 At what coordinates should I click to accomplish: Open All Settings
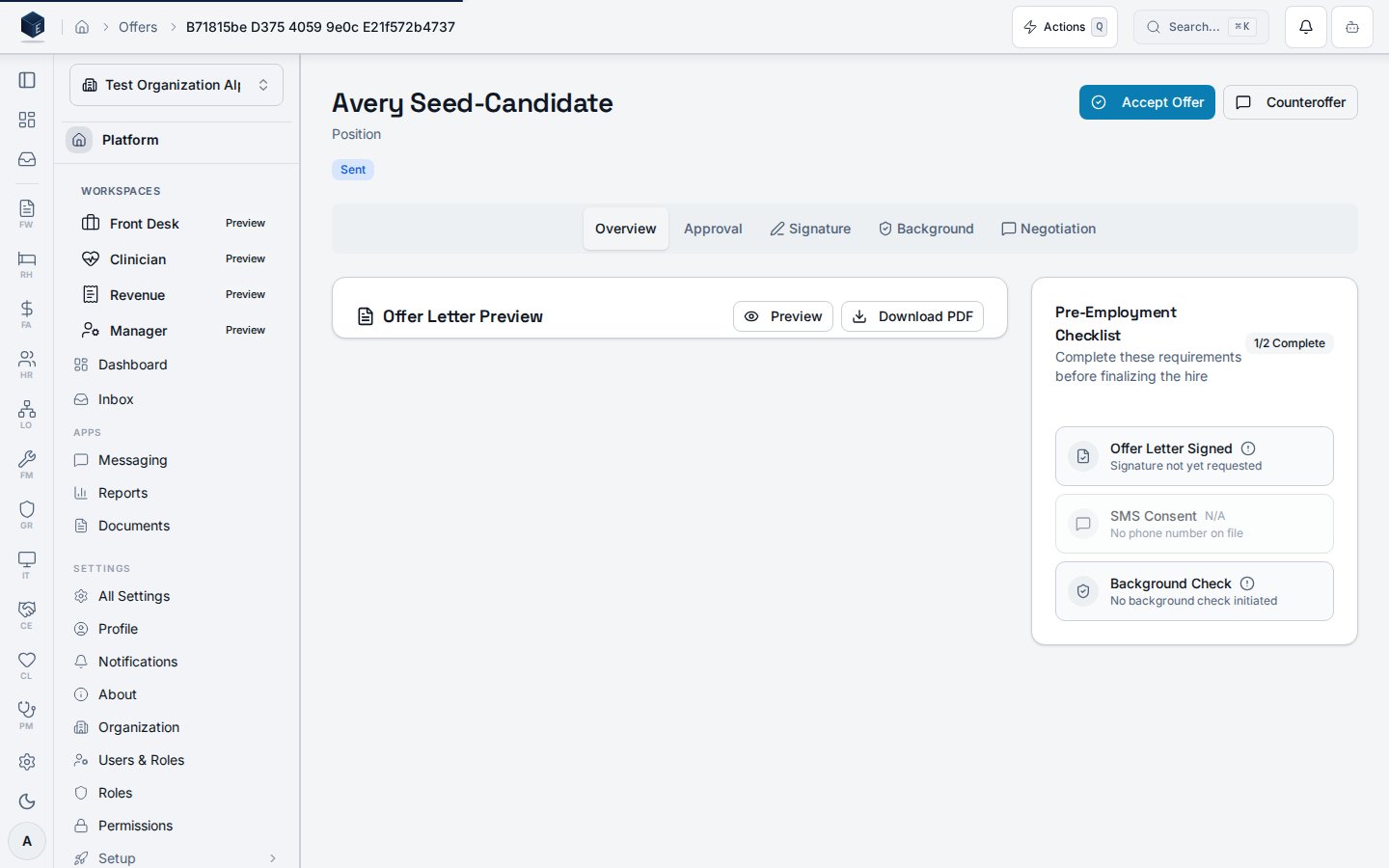(x=175, y=596)
